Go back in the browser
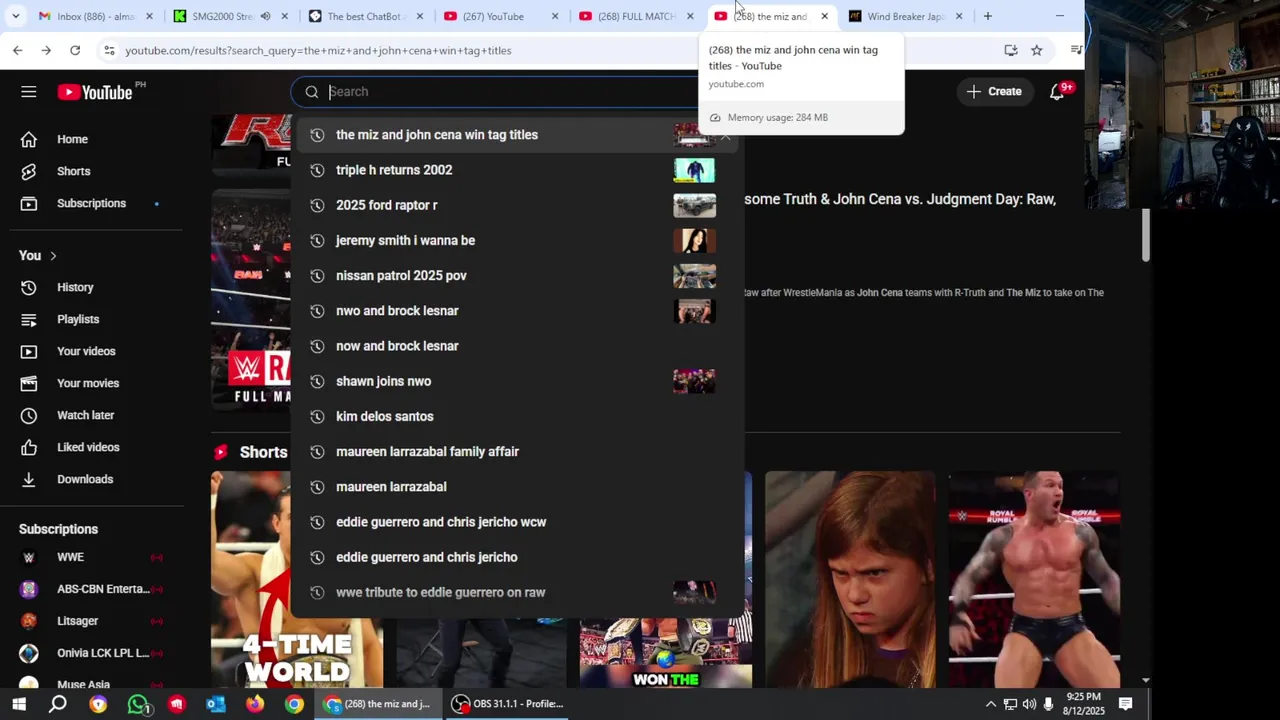 (x=18, y=50)
